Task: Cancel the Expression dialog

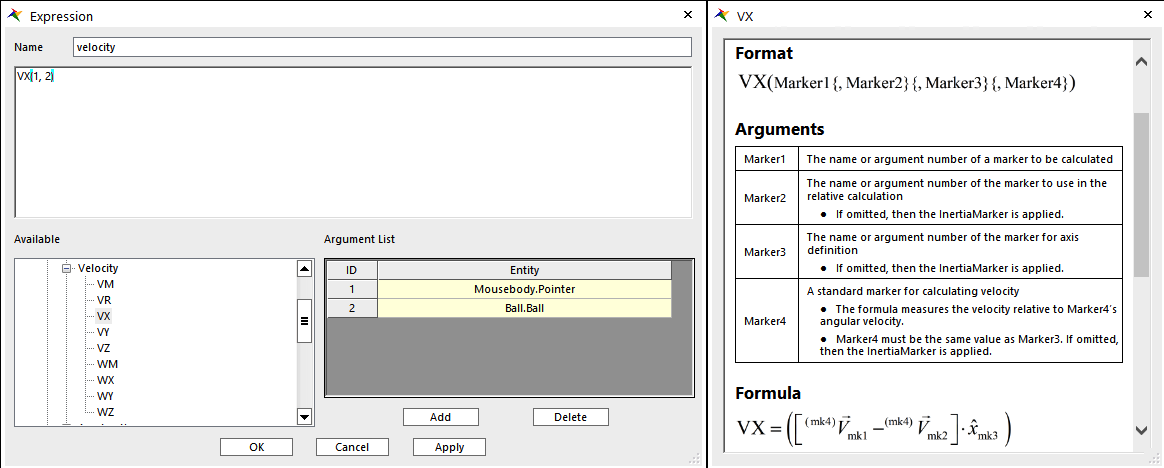Action: click(352, 447)
